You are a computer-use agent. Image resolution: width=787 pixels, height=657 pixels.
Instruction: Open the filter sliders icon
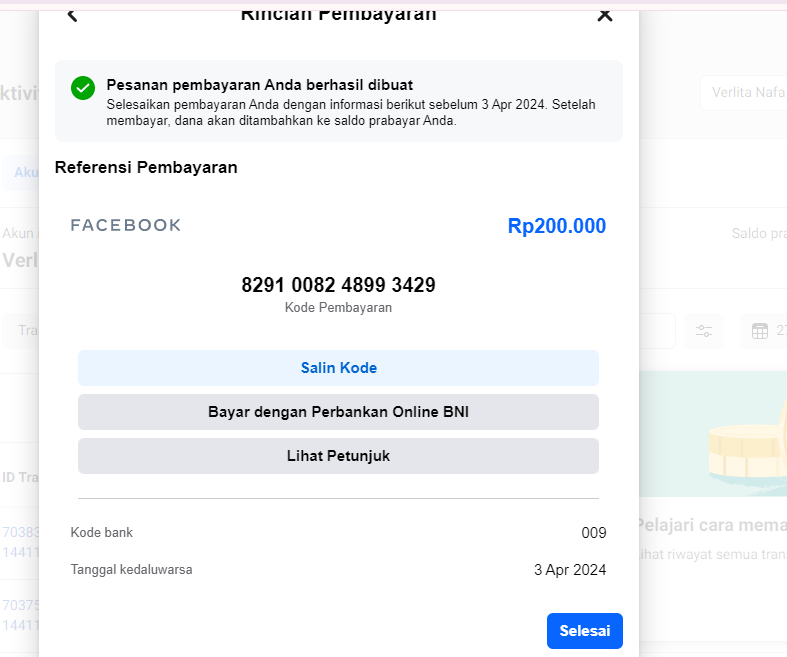(704, 331)
